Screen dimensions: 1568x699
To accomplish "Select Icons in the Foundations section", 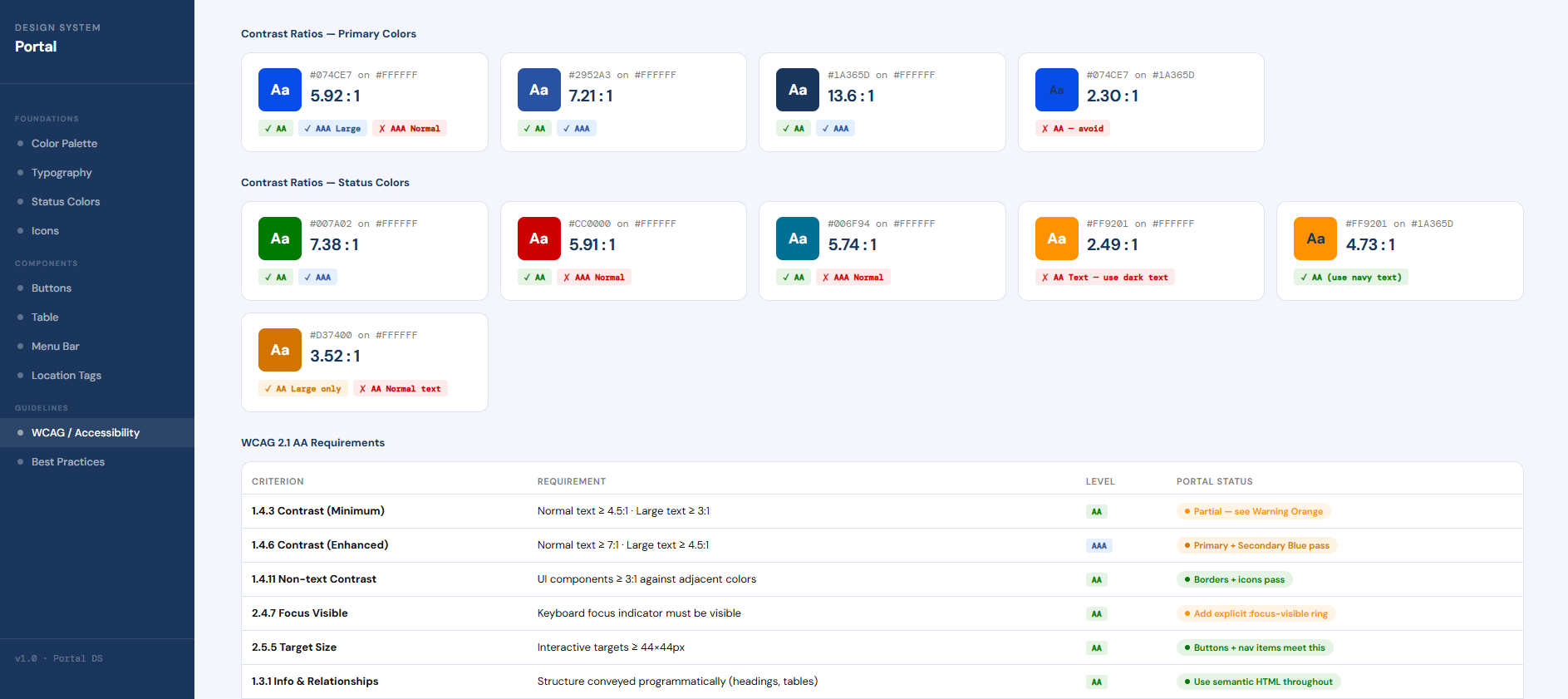I will point(97,231).
